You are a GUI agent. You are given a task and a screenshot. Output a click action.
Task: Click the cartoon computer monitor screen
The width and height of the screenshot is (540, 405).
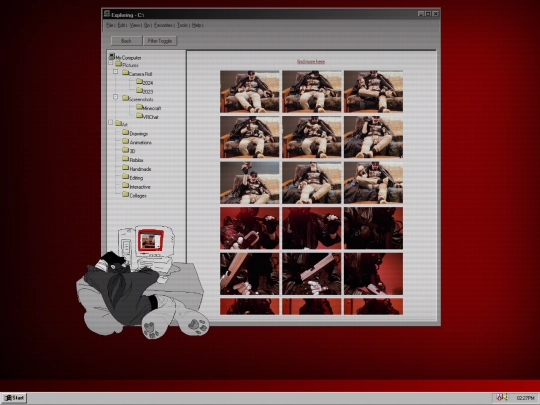[150, 240]
